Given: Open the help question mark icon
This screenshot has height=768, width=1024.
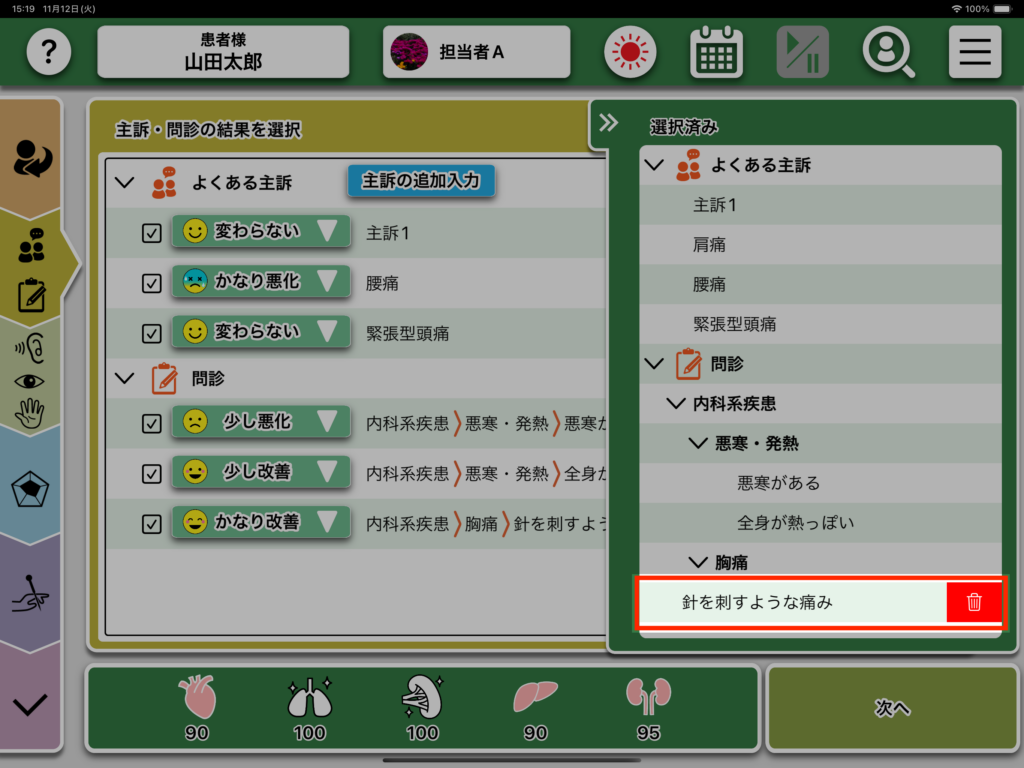Looking at the screenshot, I should click(49, 52).
